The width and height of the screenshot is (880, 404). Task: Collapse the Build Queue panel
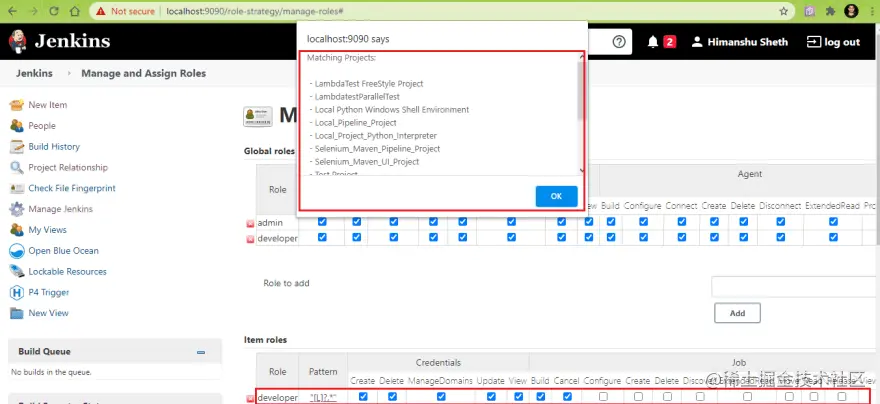click(201, 352)
